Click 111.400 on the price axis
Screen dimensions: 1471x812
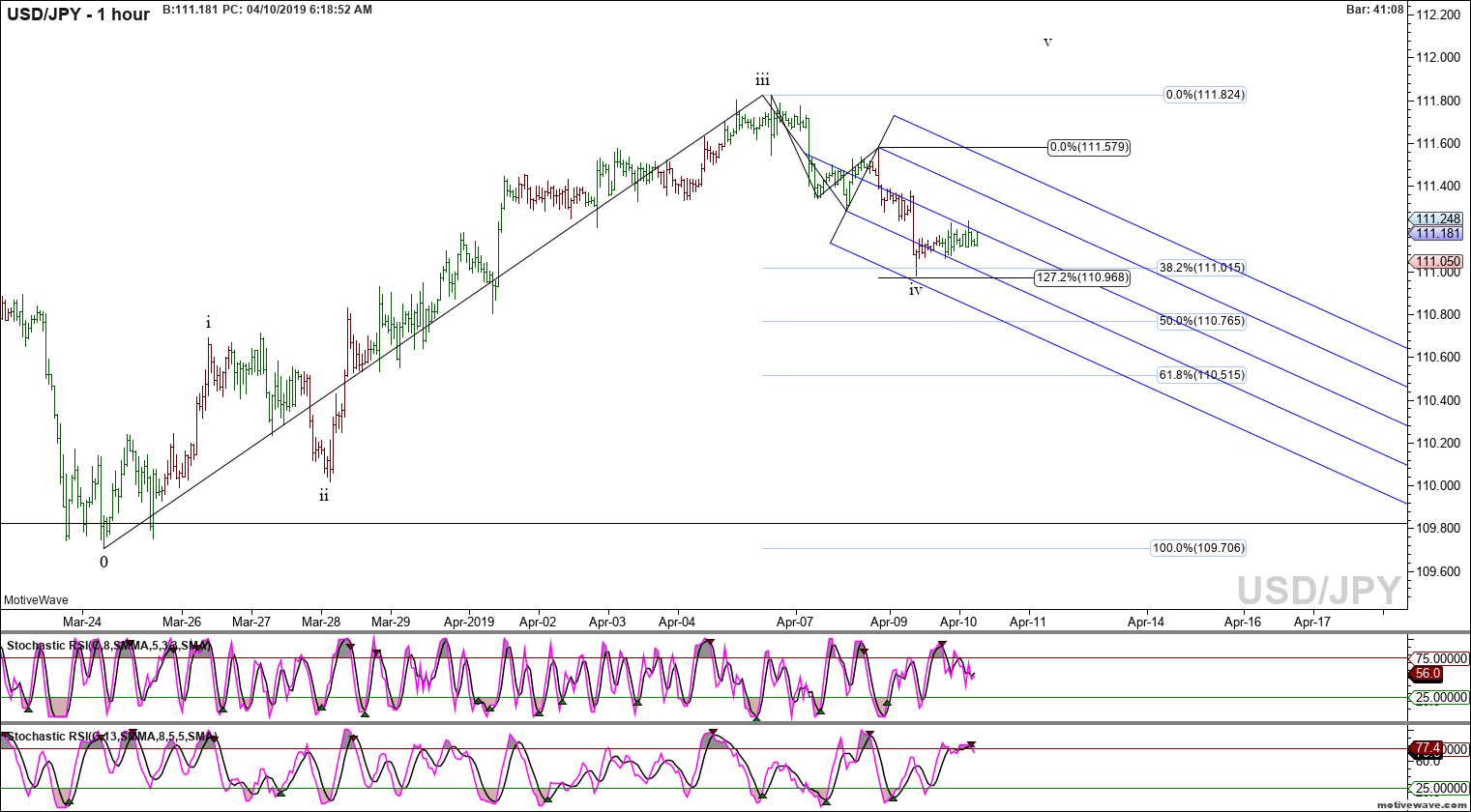point(1438,186)
